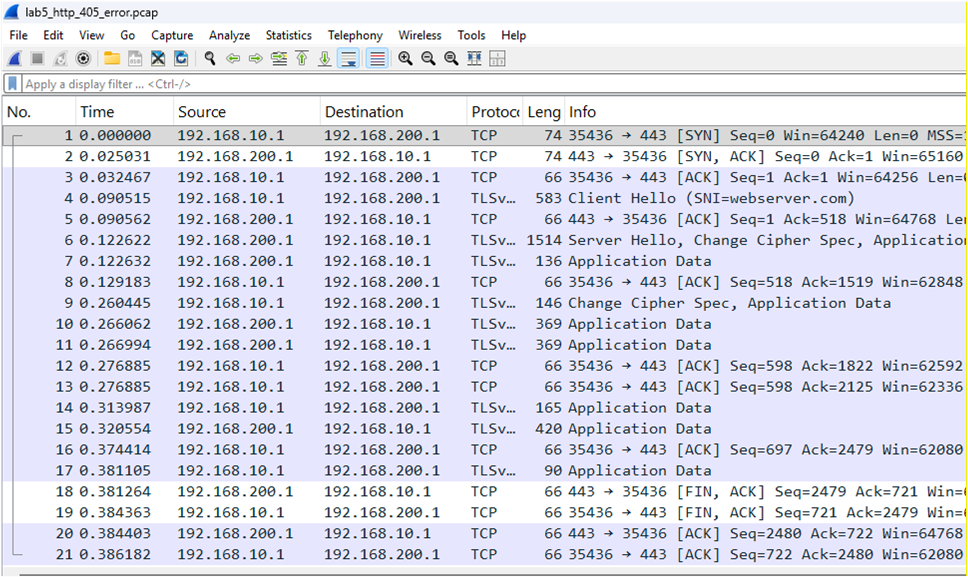968x577 pixels.
Task: Open a capture file via folder icon
Action: (112, 59)
